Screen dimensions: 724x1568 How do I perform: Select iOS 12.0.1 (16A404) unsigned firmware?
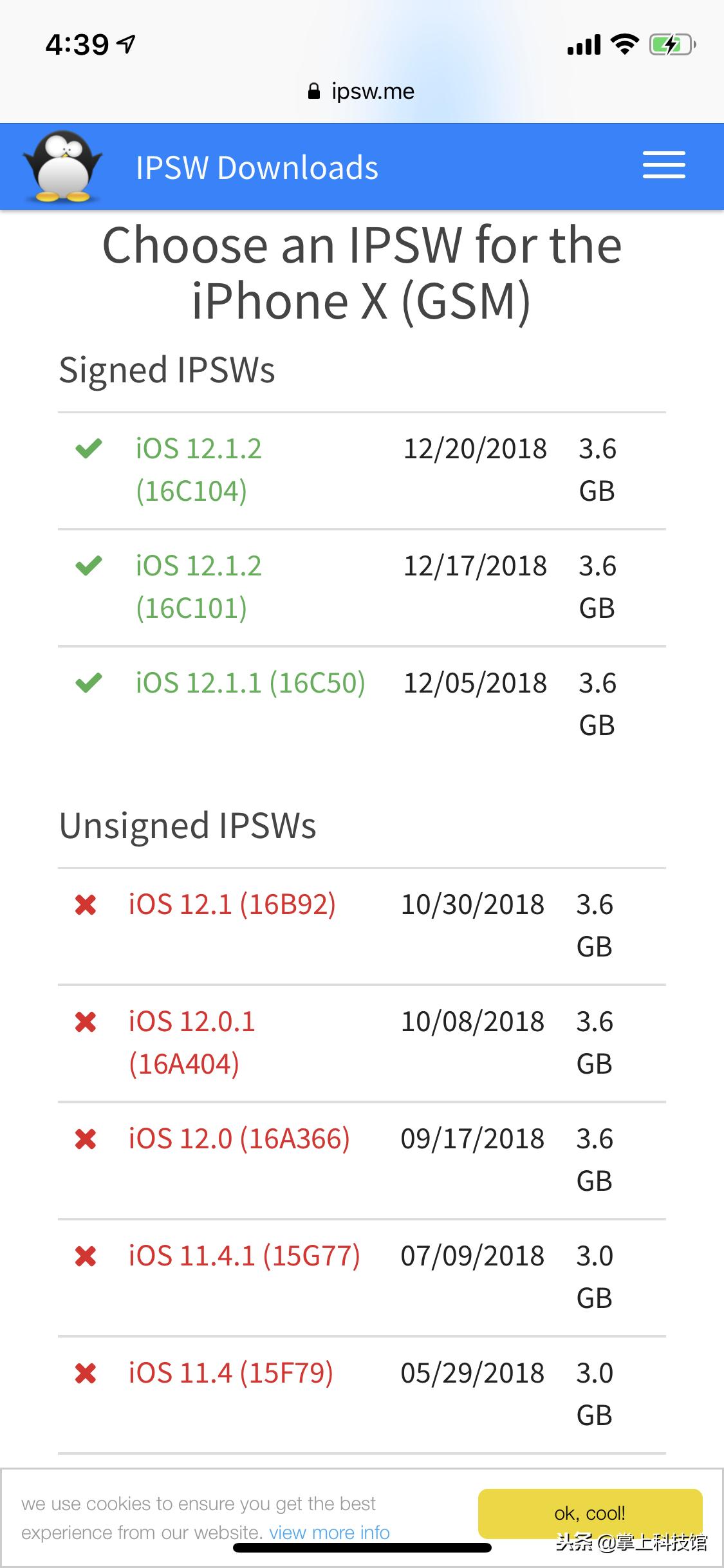(x=191, y=1042)
